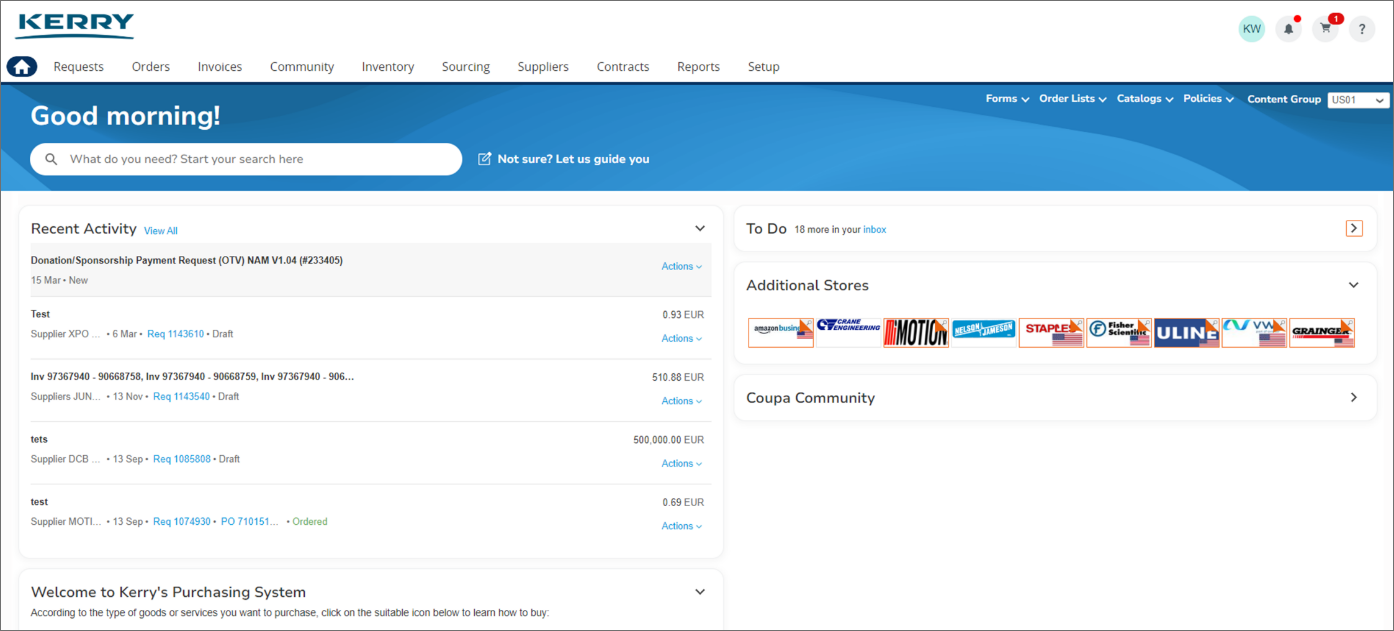
Task: Open the notifications bell icon
Action: [x=1288, y=29]
